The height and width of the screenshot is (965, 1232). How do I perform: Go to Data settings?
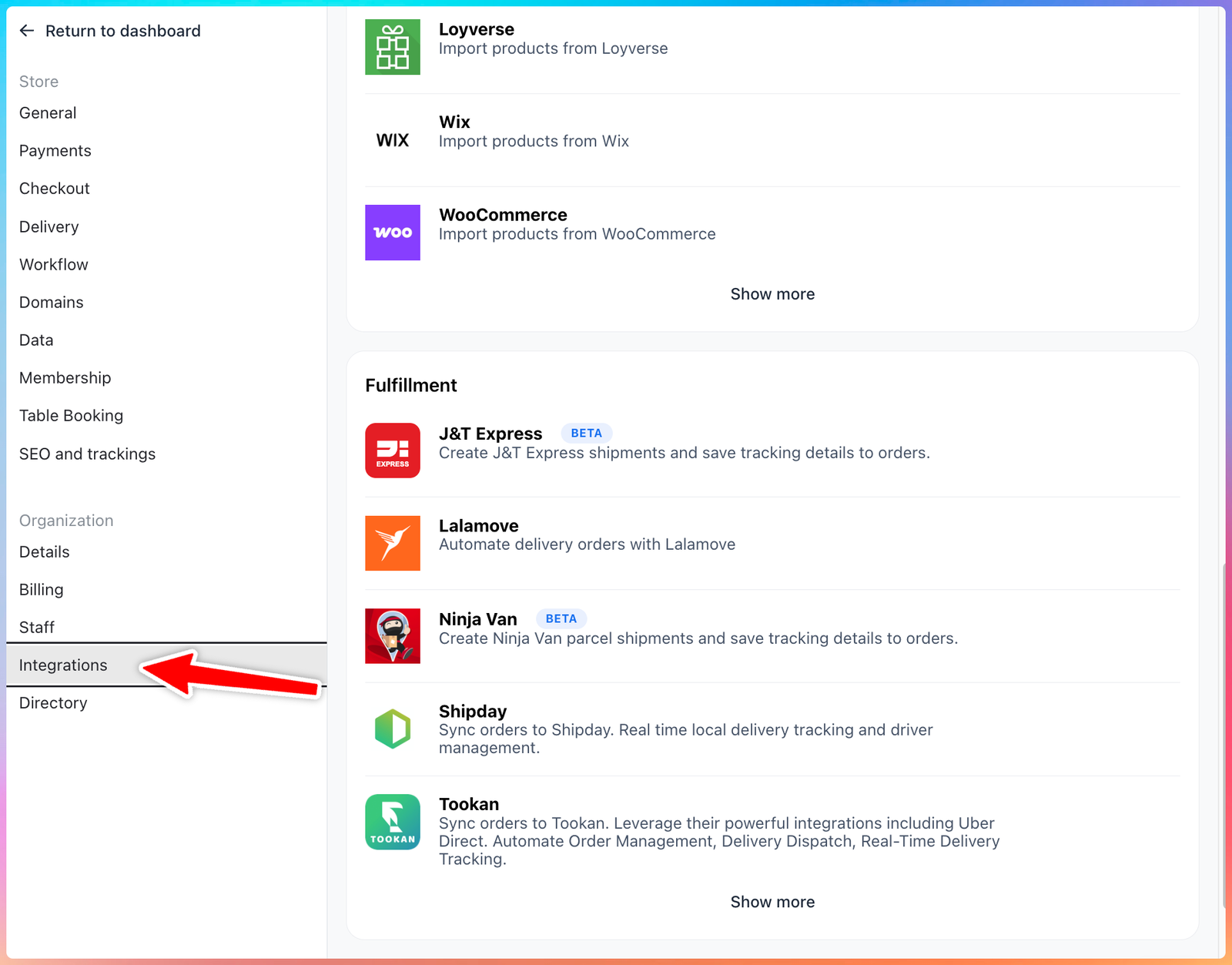click(x=36, y=340)
